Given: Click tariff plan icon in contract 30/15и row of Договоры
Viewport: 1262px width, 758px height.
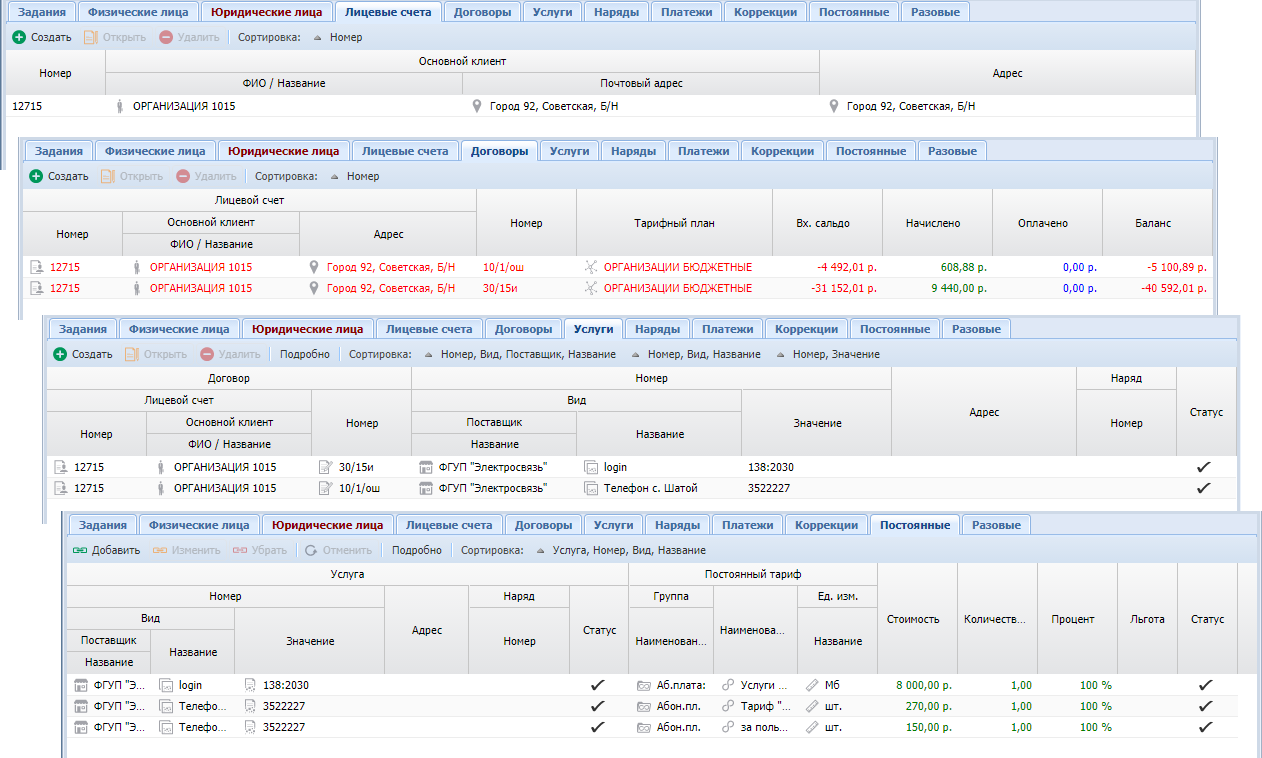Looking at the screenshot, I should tap(591, 288).
